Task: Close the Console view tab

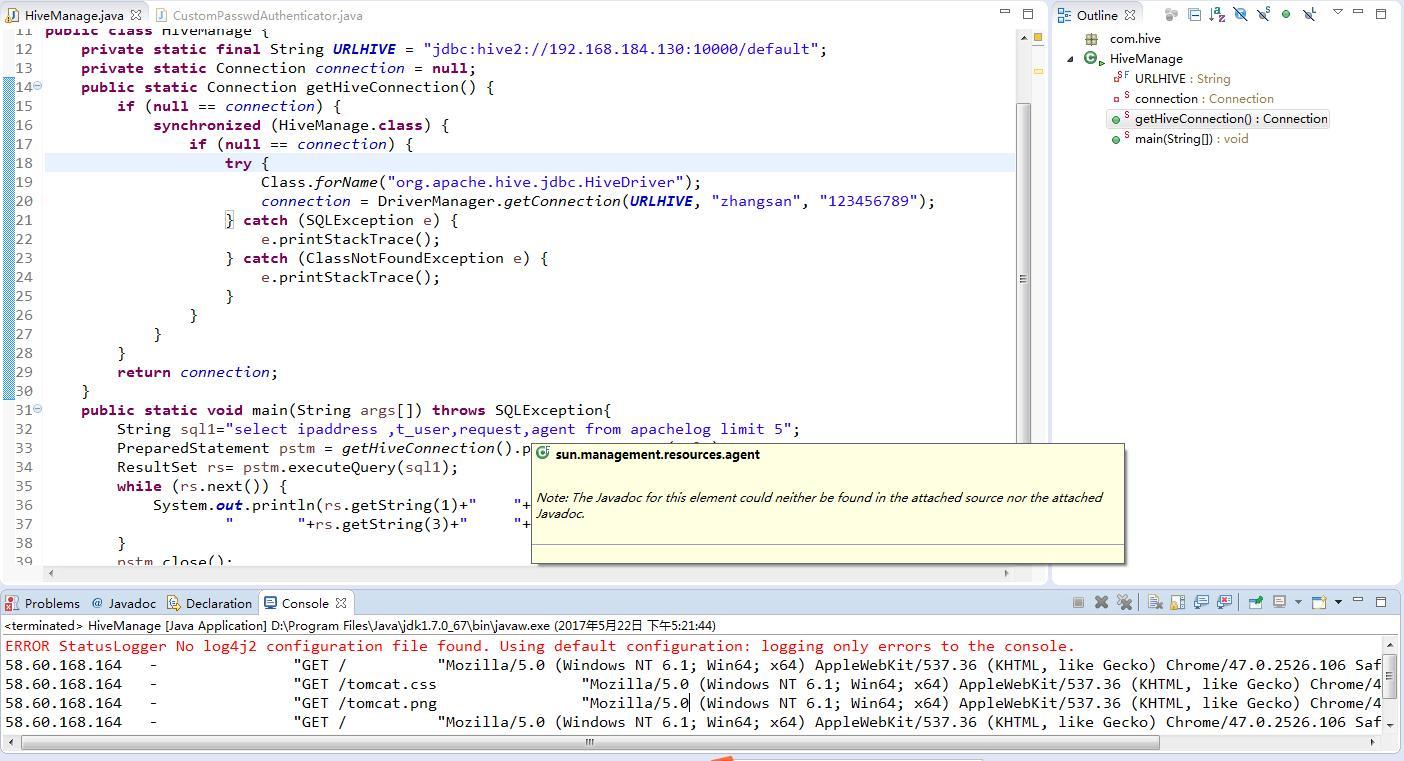Action: pyautogui.click(x=341, y=603)
